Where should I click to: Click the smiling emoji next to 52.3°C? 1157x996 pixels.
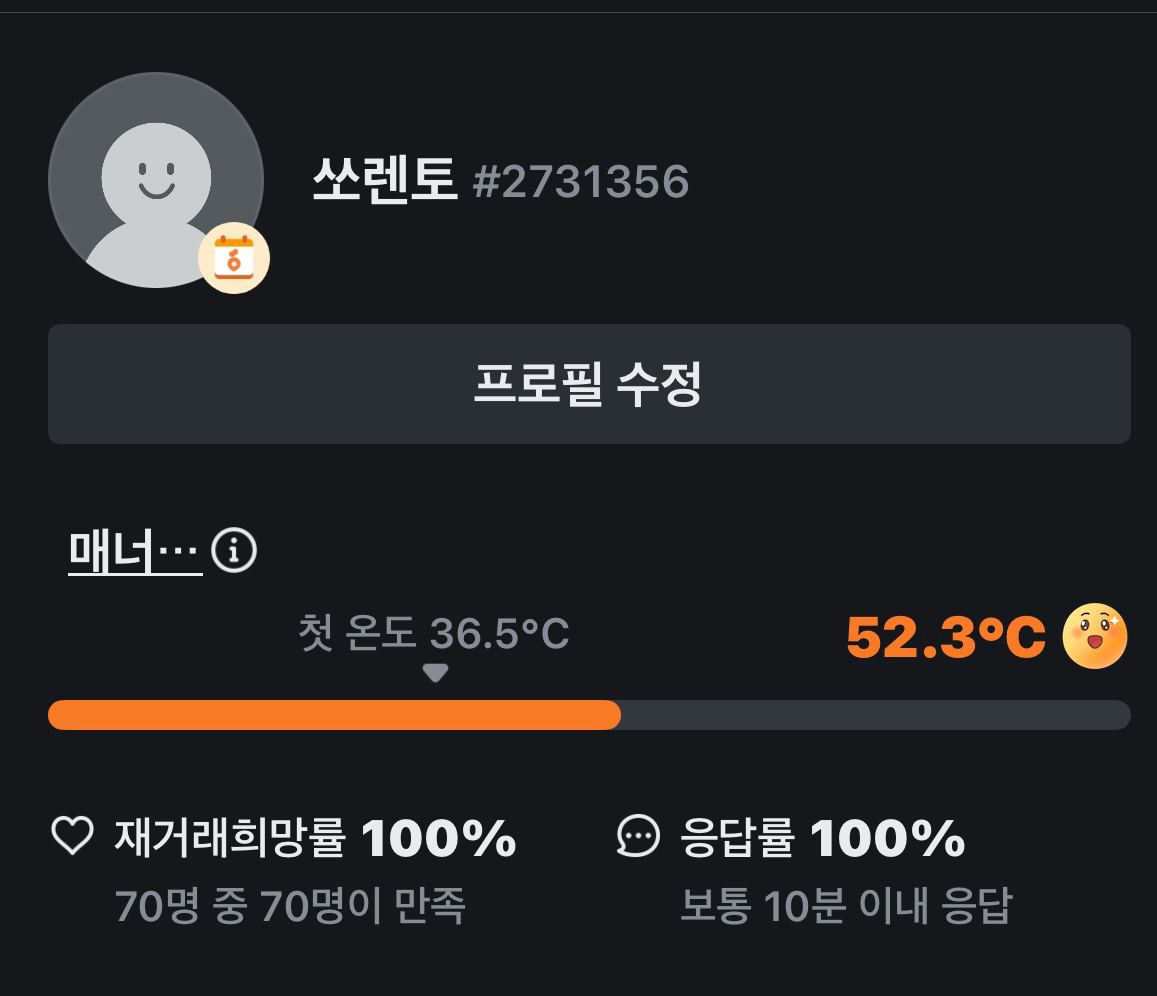coord(1094,637)
